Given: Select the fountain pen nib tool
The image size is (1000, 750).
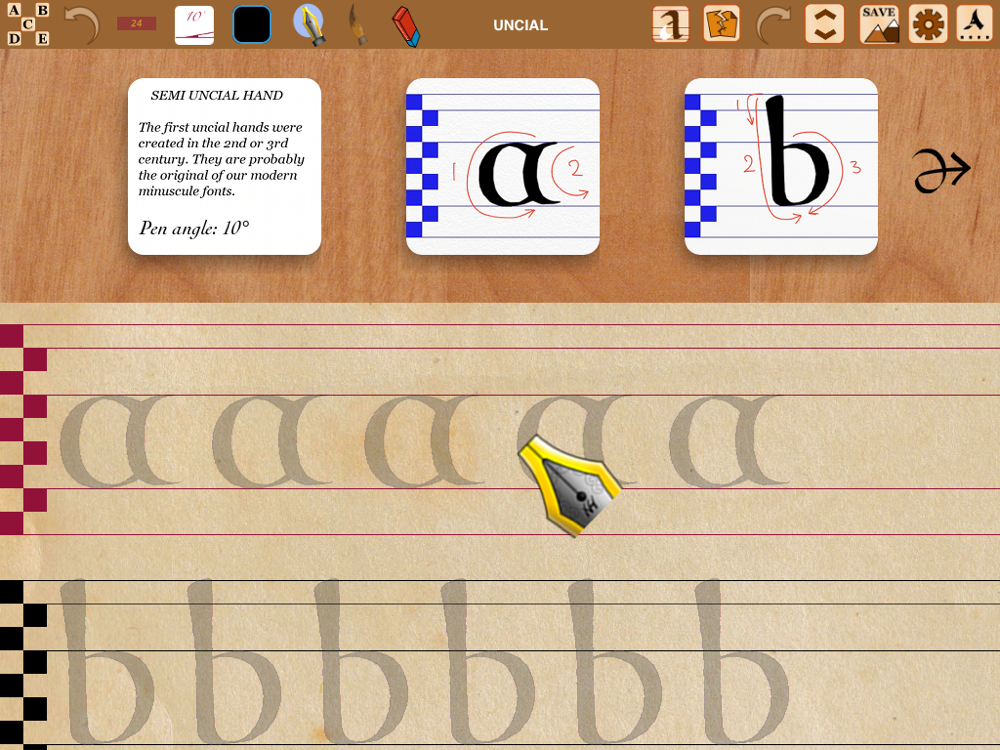Looking at the screenshot, I should coord(309,24).
